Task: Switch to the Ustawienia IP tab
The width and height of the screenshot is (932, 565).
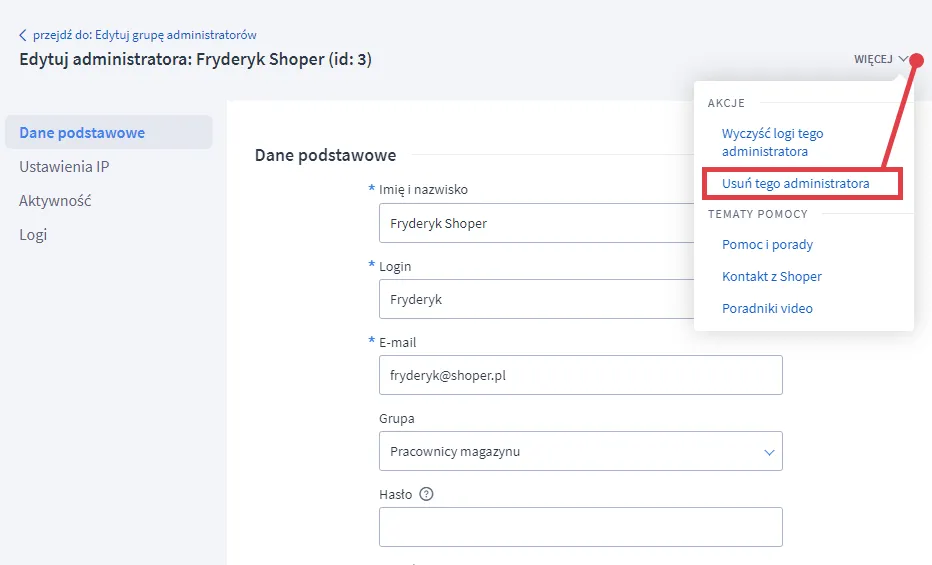Action: 64,167
